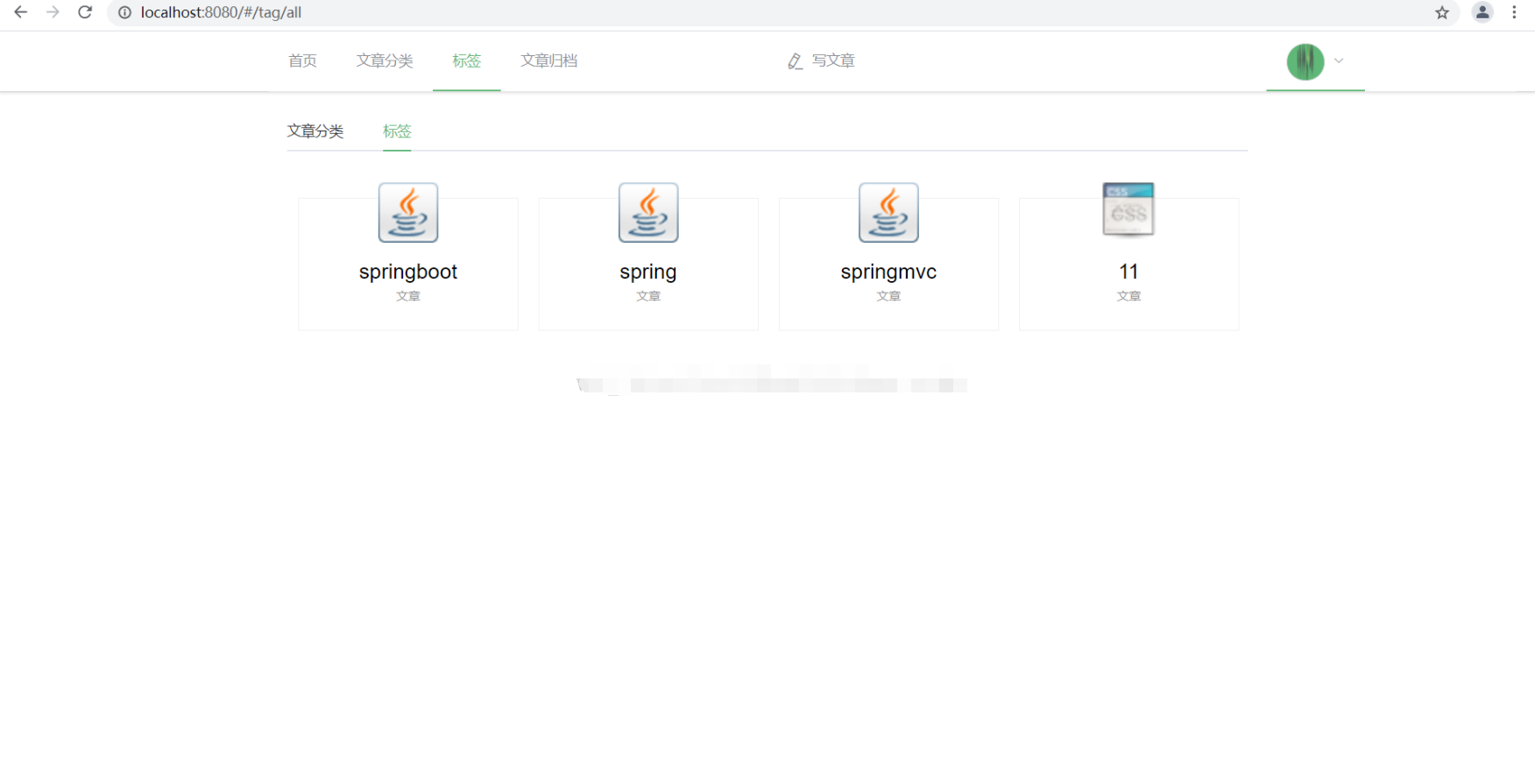Click the address bar URL localhost:8080/#/tag/all

pos(221,12)
